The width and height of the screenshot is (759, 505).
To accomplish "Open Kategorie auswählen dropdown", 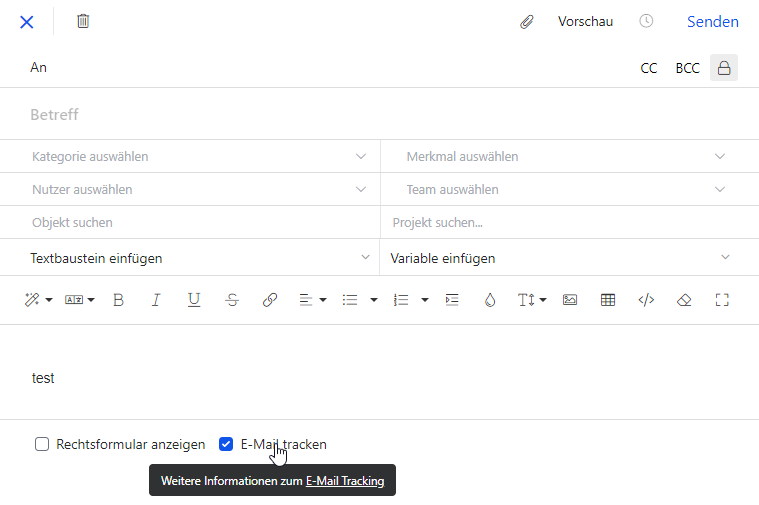I will (x=199, y=156).
